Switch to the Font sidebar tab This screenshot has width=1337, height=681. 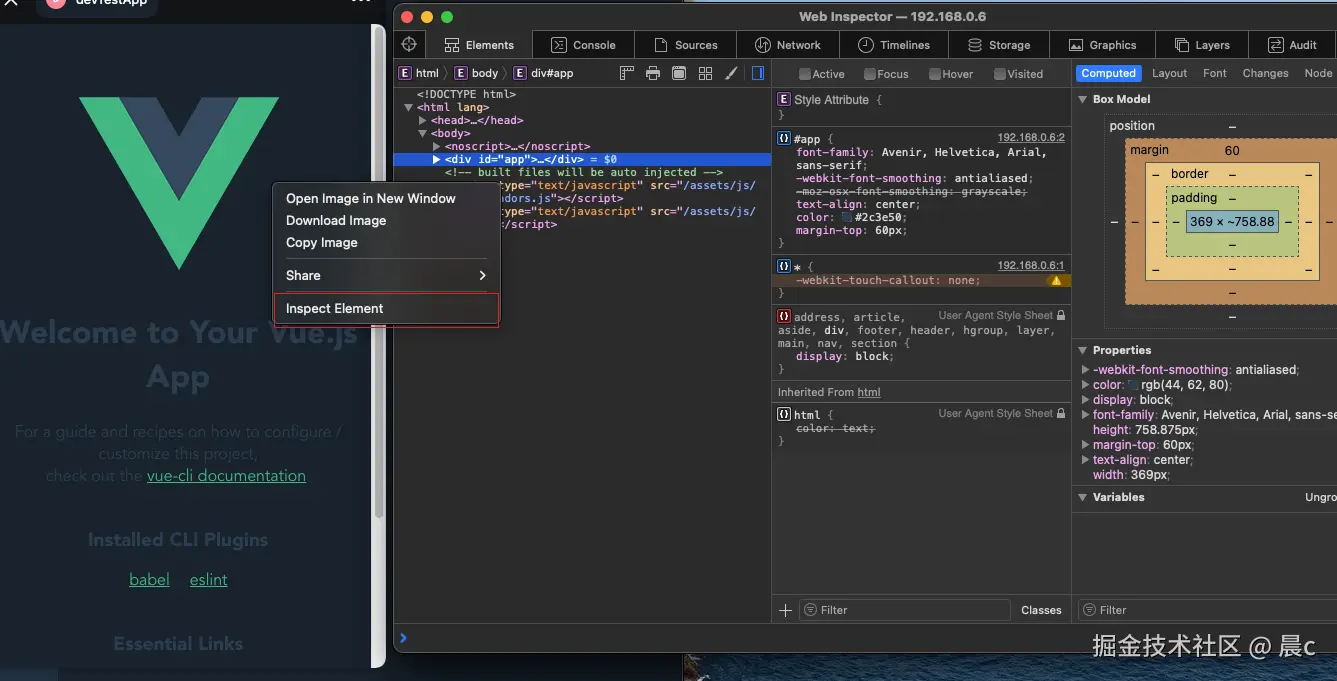(1215, 73)
